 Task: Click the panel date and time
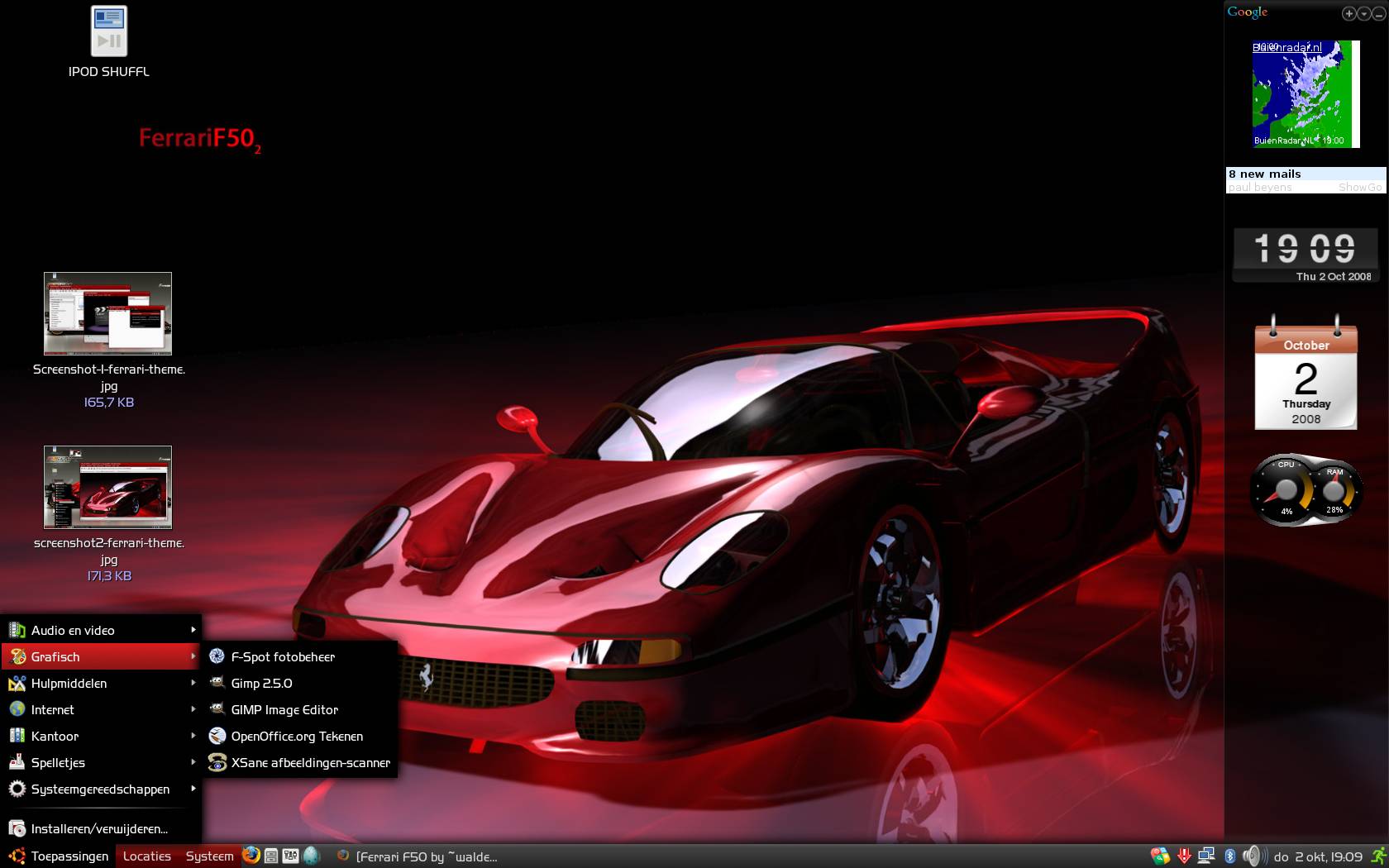1318,856
